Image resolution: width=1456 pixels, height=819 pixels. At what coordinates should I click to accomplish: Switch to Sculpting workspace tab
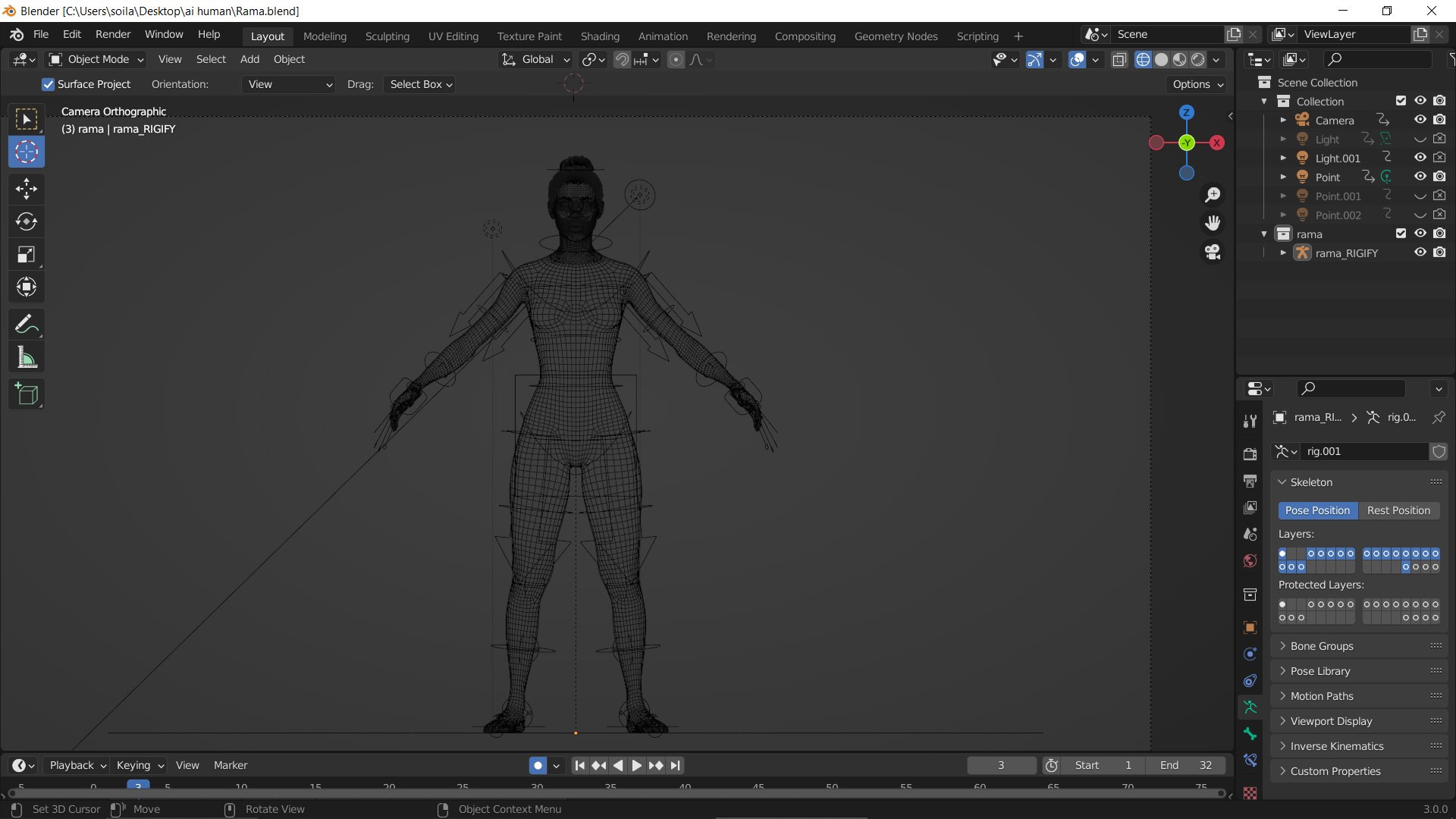[387, 36]
